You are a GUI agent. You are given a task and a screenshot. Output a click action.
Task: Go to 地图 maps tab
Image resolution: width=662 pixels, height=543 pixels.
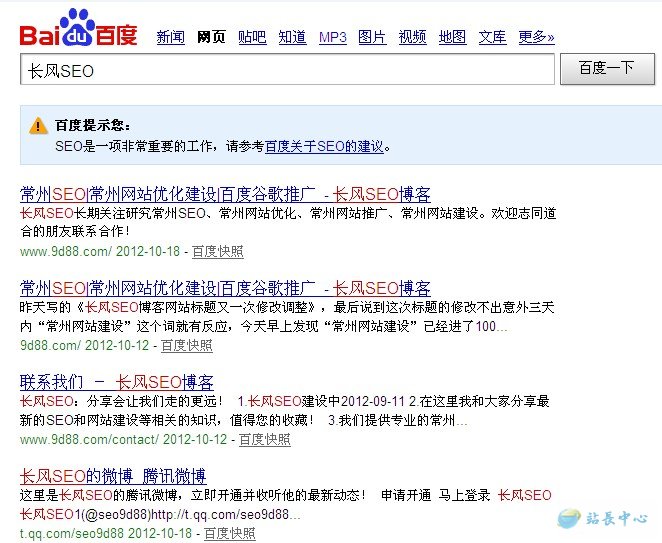452,37
